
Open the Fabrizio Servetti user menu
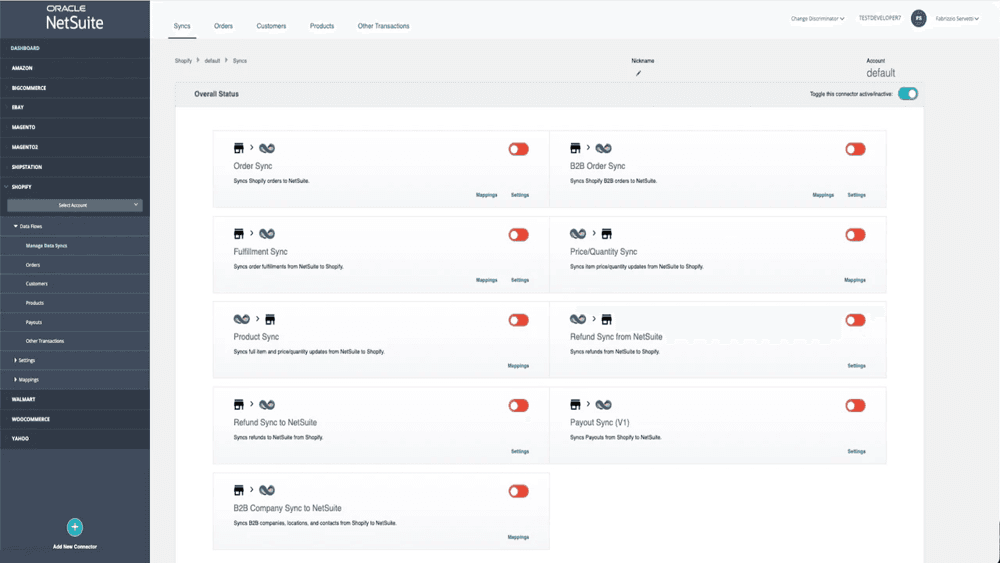957,18
